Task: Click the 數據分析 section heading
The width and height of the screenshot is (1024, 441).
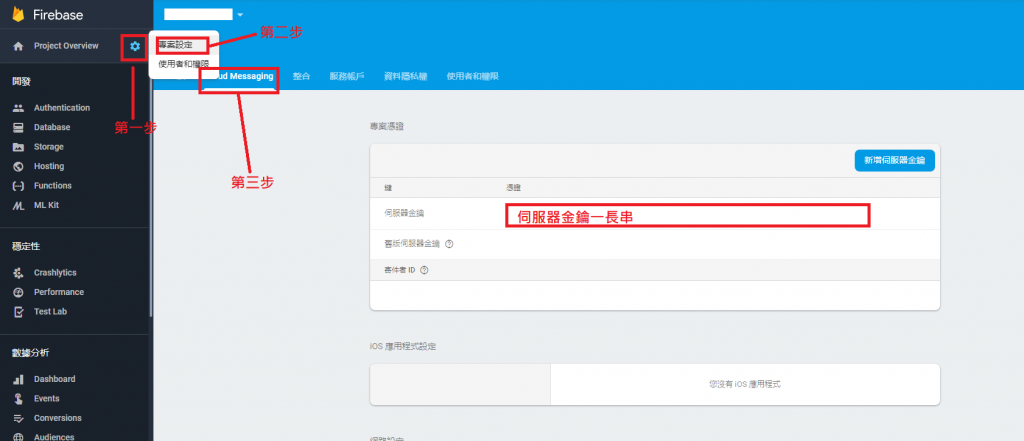Action: tap(31, 353)
